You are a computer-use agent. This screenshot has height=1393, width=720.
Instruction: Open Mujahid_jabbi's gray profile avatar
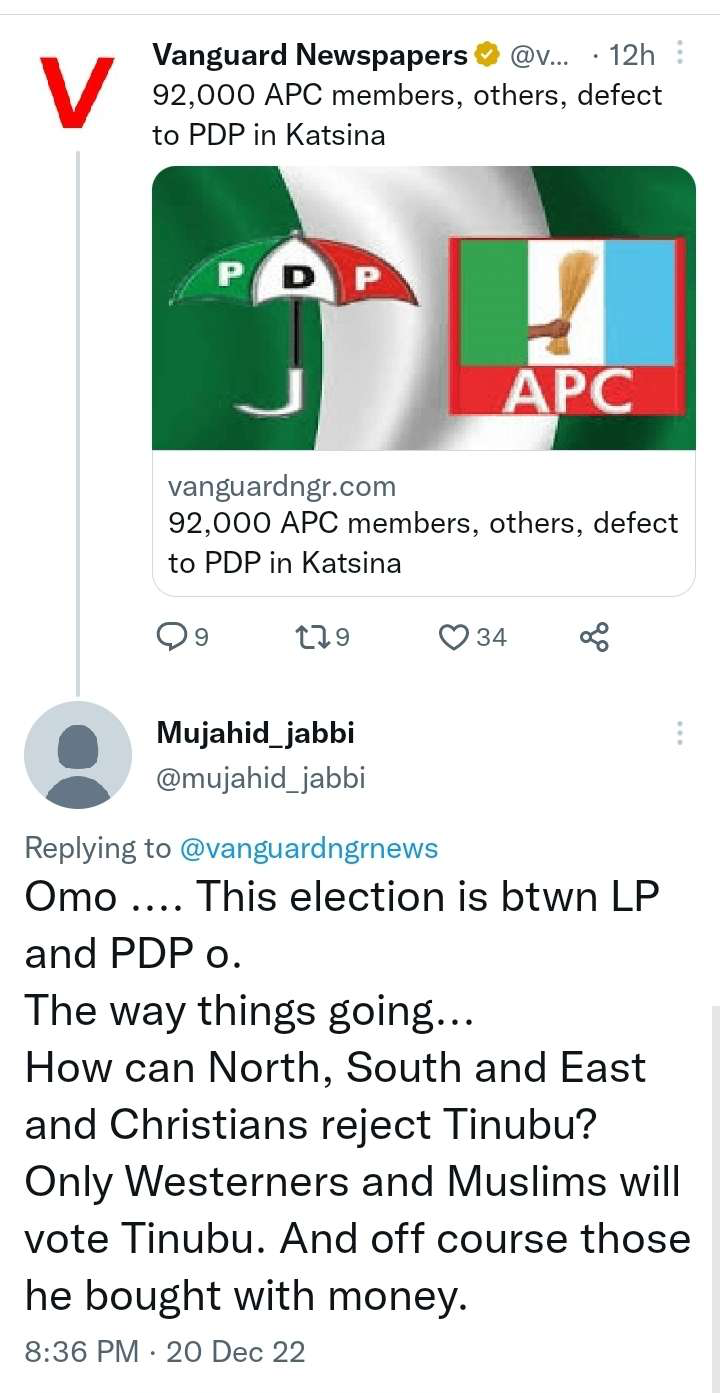78,755
